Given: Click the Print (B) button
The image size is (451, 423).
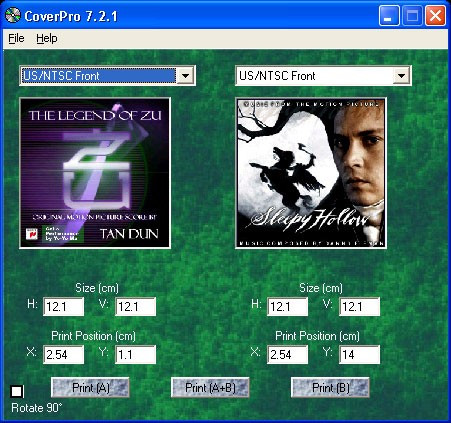Looking at the screenshot, I should click(x=330, y=387).
